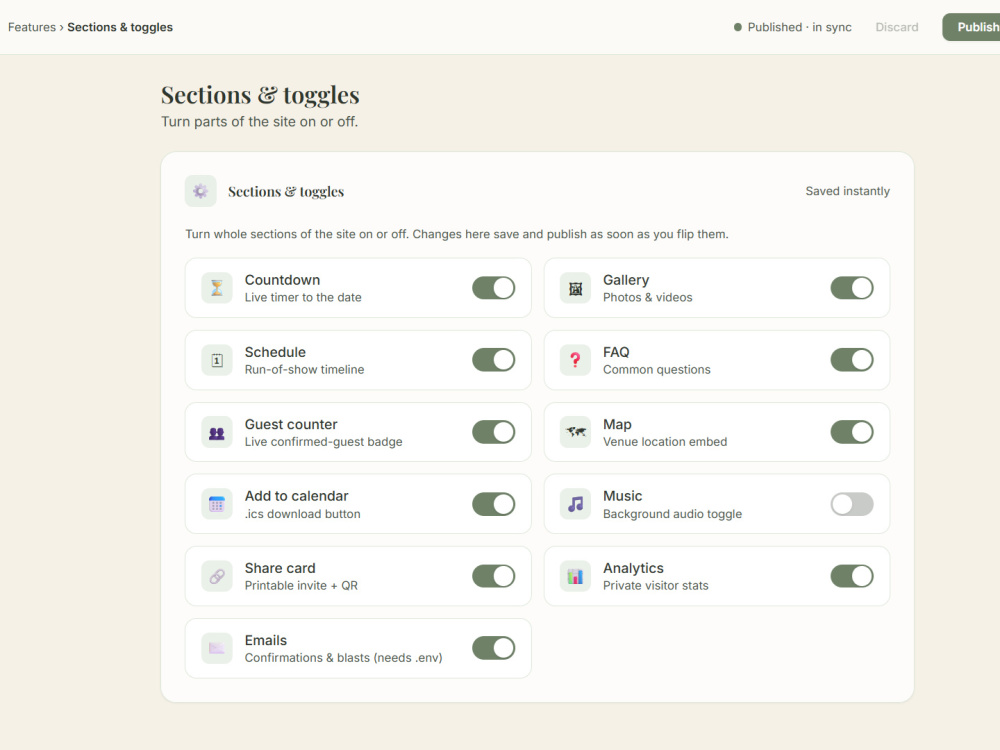Click the Schedule calendar-page icon
Image resolution: width=1000 pixels, height=750 pixels.
217,360
